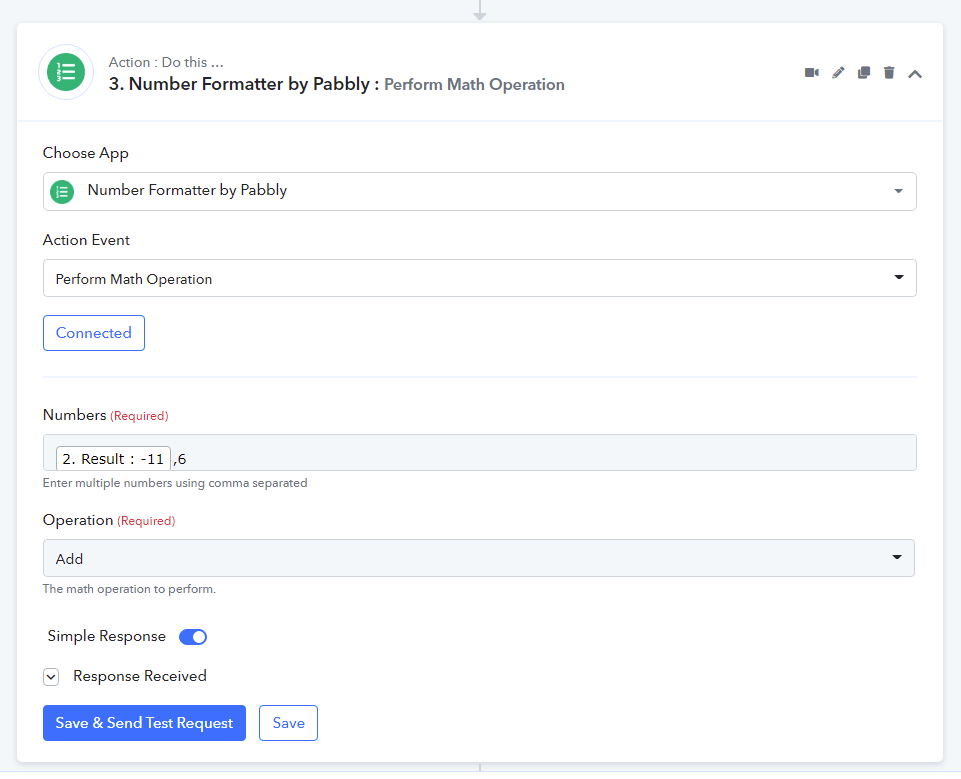This screenshot has width=961, height=779.
Task: Click Save & Send Test Request
Action: [x=144, y=723]
